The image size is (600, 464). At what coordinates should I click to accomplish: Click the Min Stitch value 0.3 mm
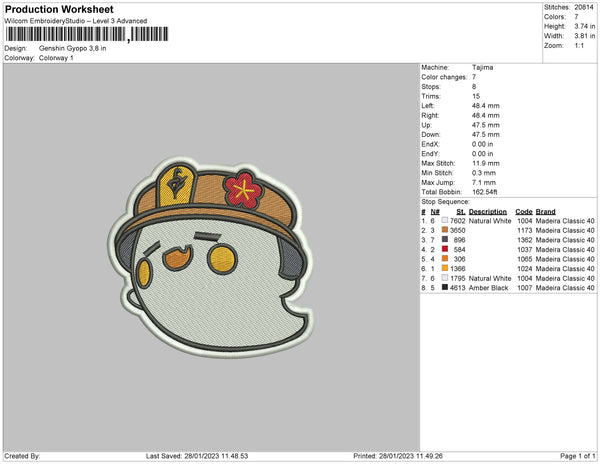[x=484, y=173]
